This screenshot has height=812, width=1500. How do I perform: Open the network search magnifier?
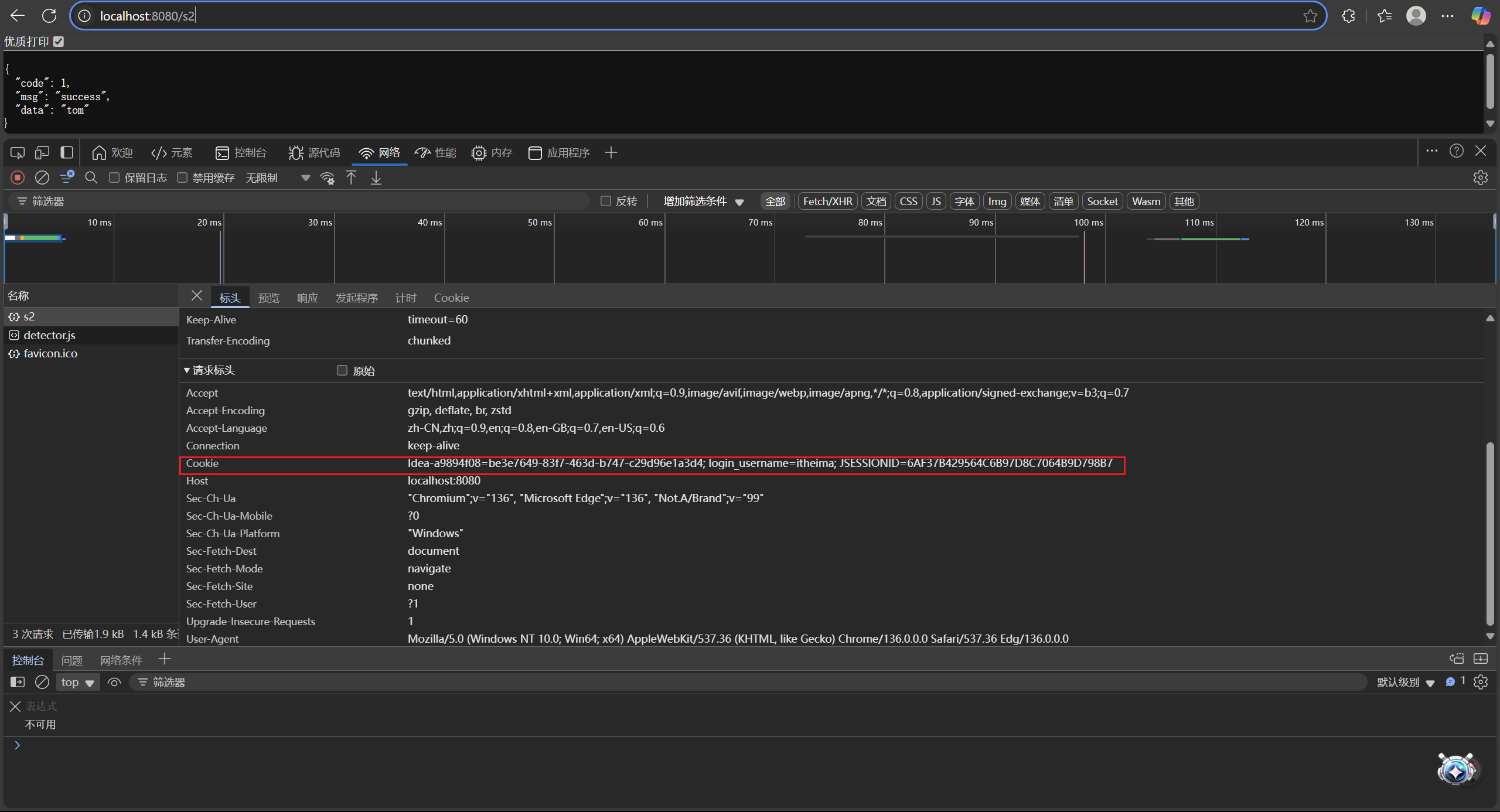pos(91,178)
